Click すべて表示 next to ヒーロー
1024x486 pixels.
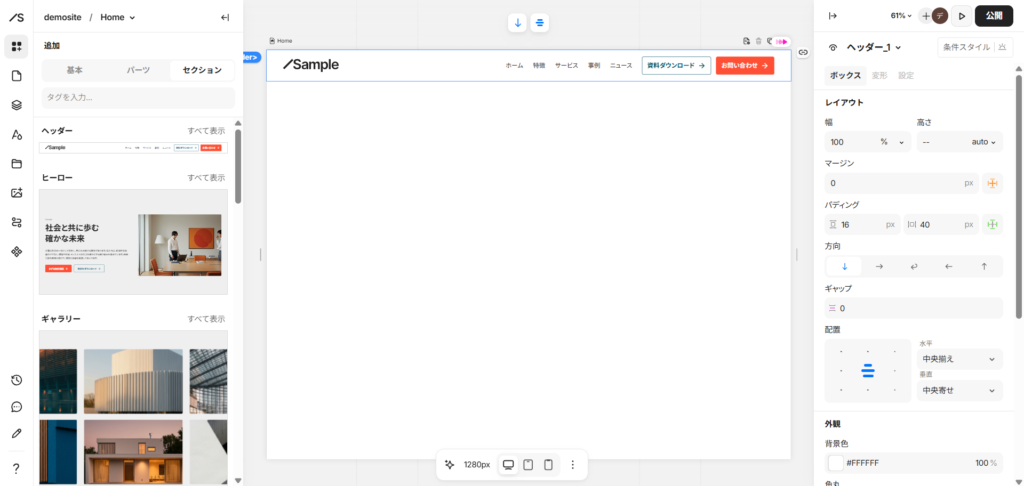(x=206, y=178)
